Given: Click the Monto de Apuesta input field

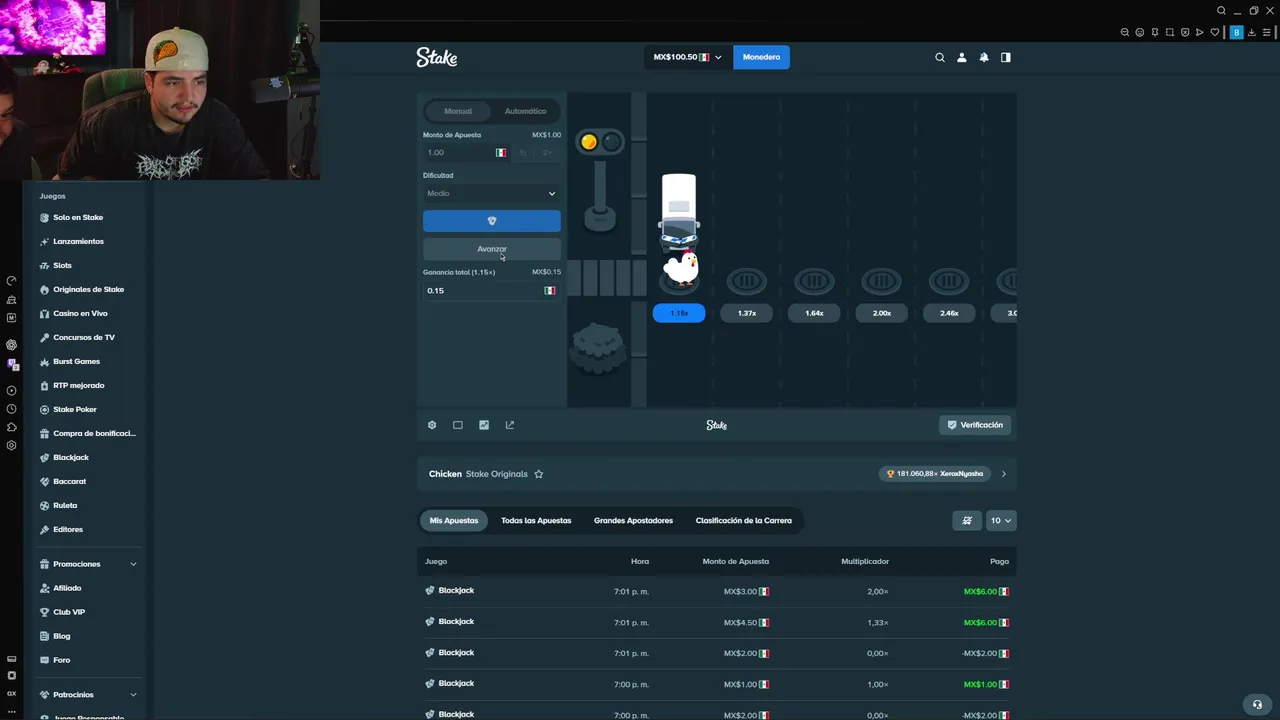Looking at the screenshot, I should pos(466,152).
